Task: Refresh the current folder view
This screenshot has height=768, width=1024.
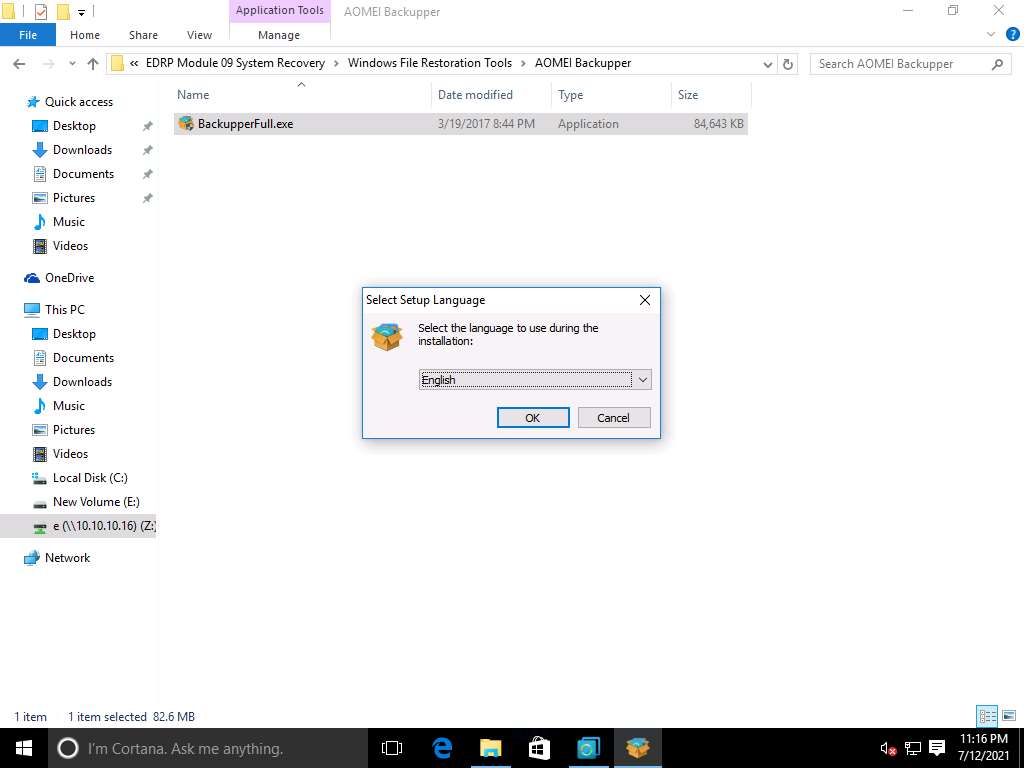Action: tap(788, 64)
